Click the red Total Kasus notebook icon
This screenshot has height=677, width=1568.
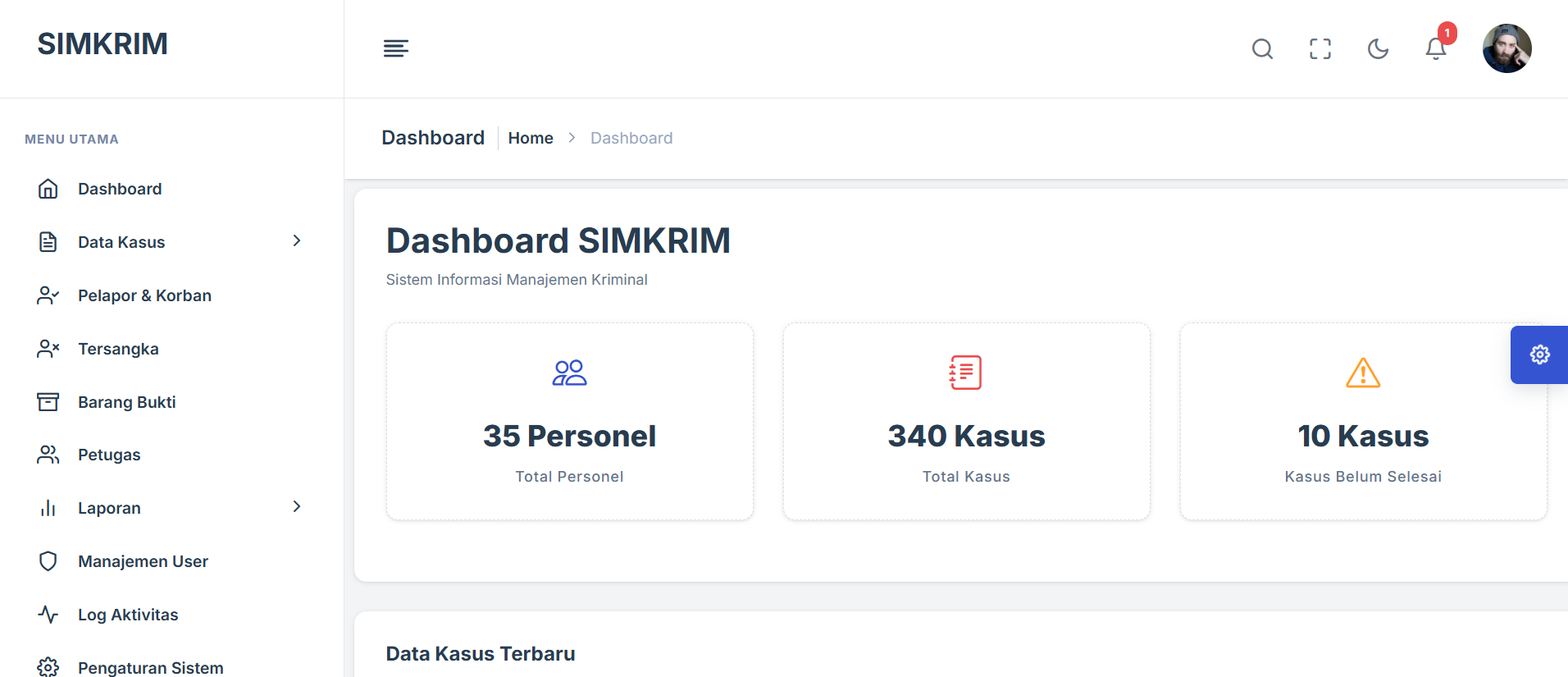pyautogui.click(x=966, y=373)
